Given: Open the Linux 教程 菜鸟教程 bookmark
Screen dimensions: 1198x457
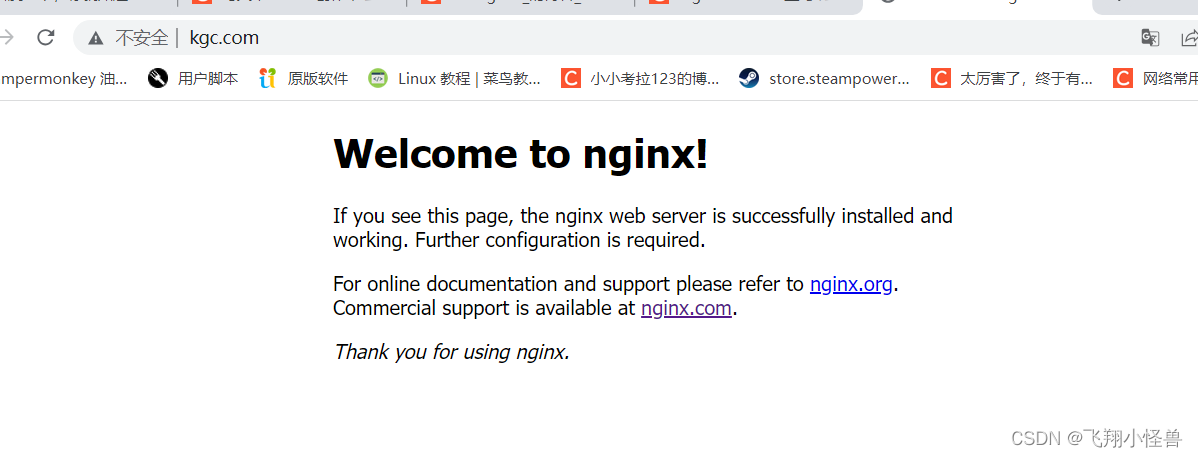Looking at the screenshot, I should (x=455, y=78).
